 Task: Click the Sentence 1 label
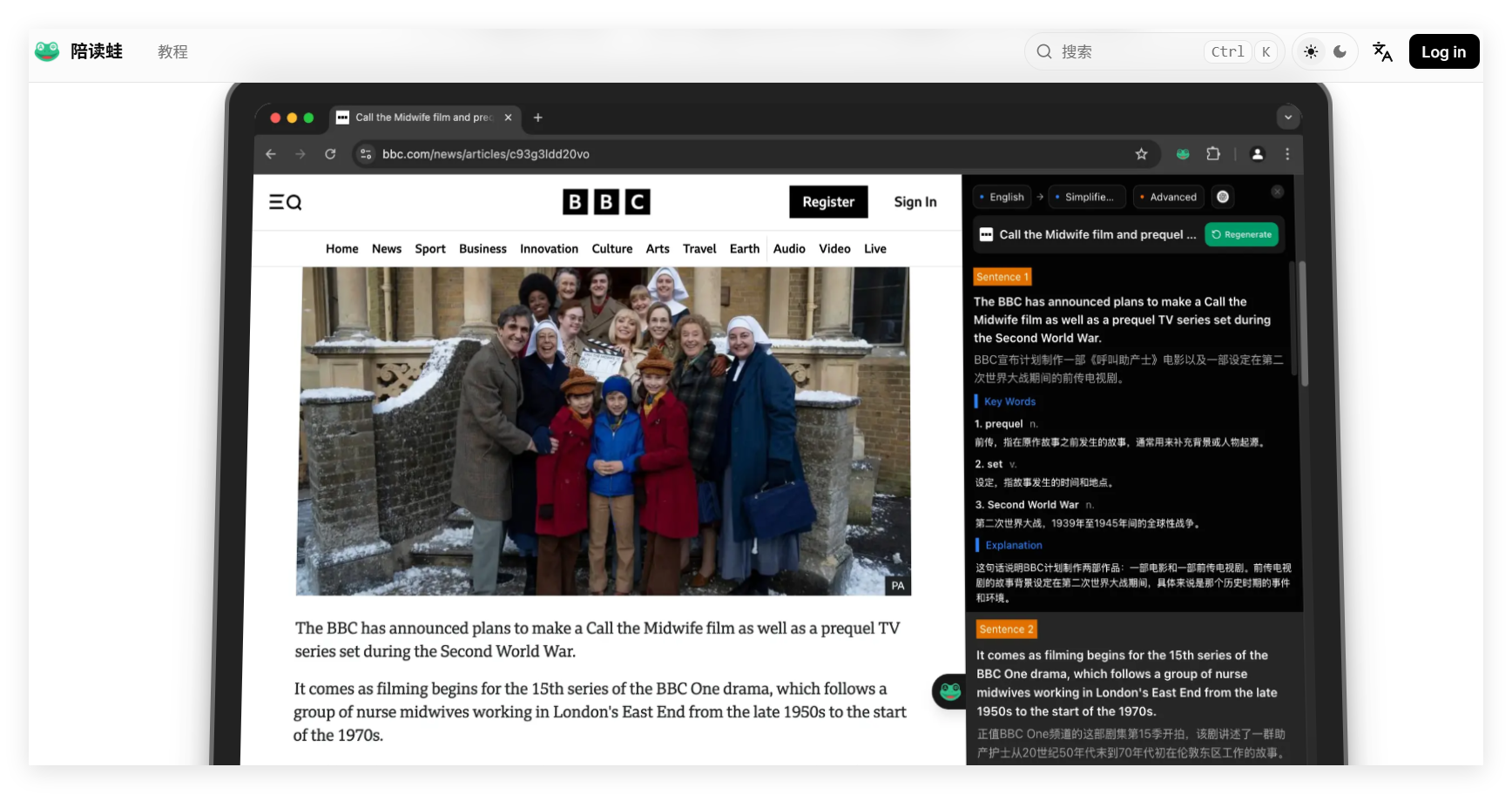1002,277
